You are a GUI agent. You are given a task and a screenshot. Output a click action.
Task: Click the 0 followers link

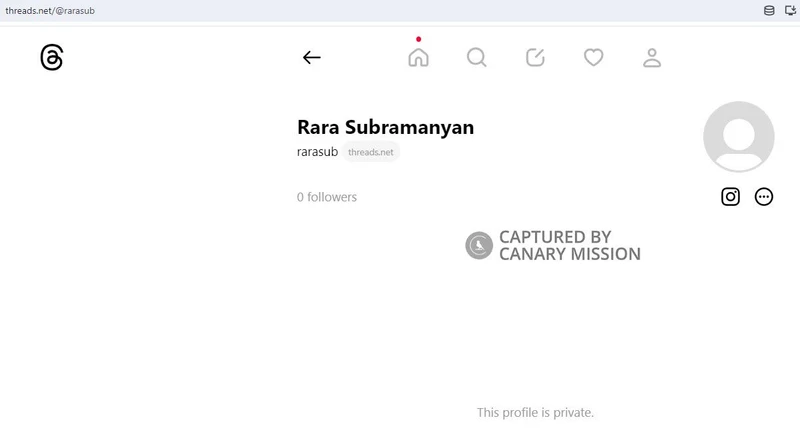coord(327,197)
